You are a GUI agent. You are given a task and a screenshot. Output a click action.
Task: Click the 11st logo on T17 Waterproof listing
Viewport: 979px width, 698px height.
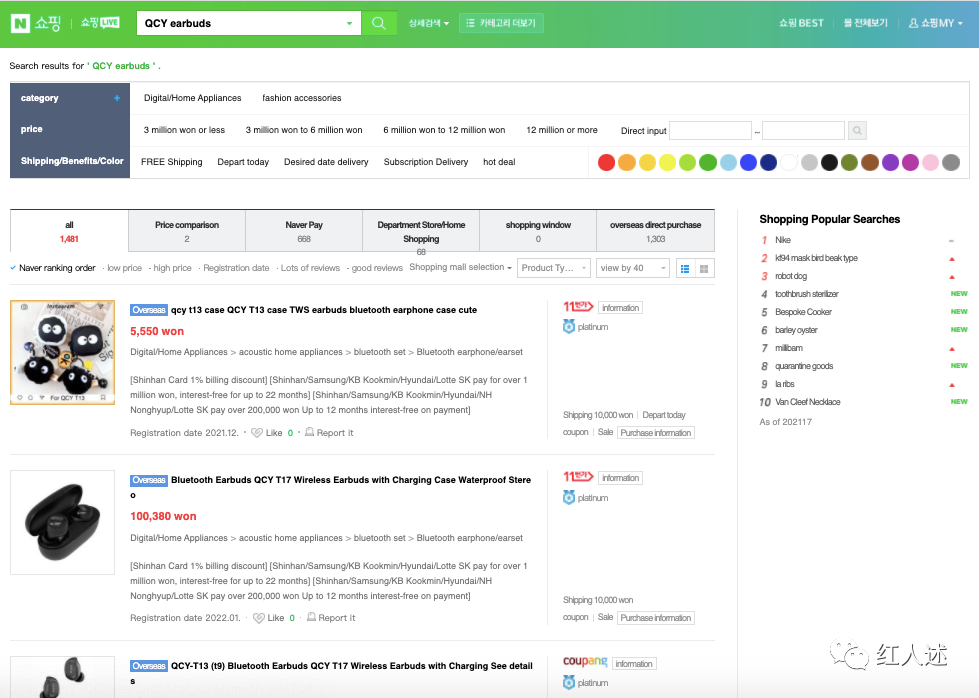click(578, 477)
